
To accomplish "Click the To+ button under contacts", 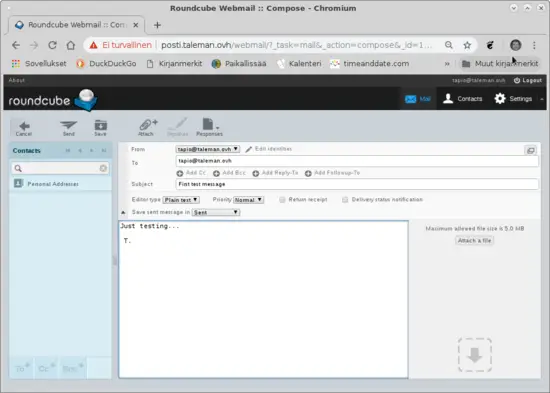I will tap(22, 368).
